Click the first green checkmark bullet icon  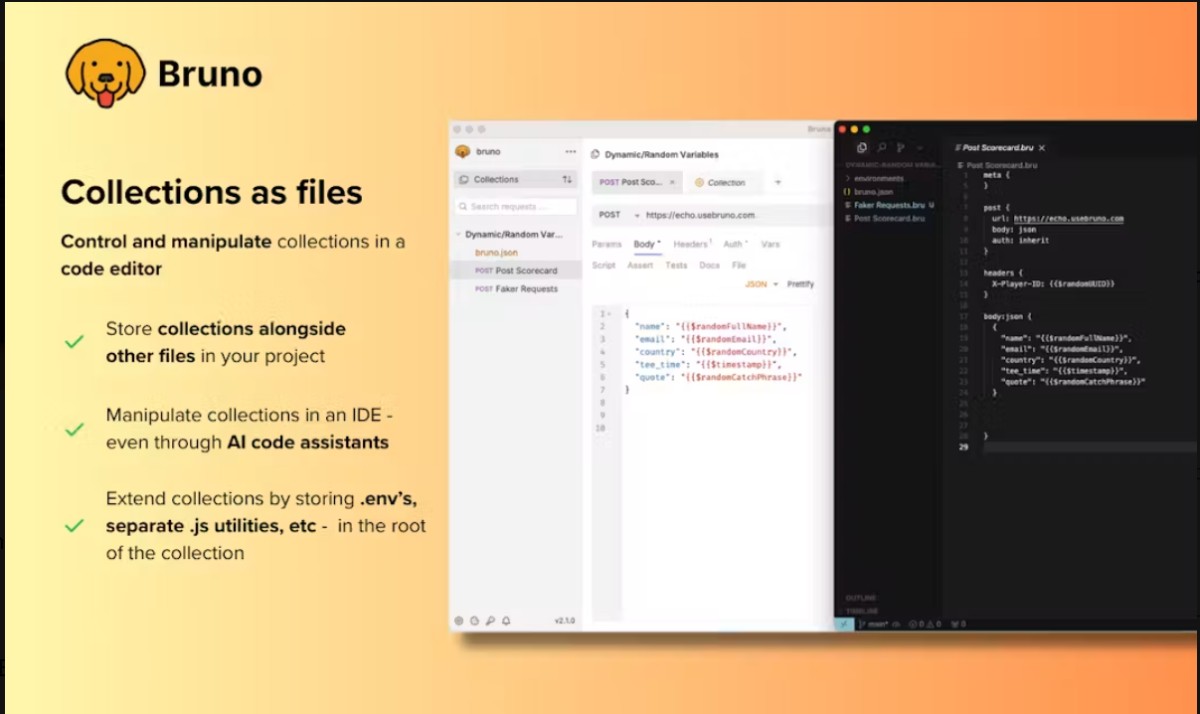74,342
